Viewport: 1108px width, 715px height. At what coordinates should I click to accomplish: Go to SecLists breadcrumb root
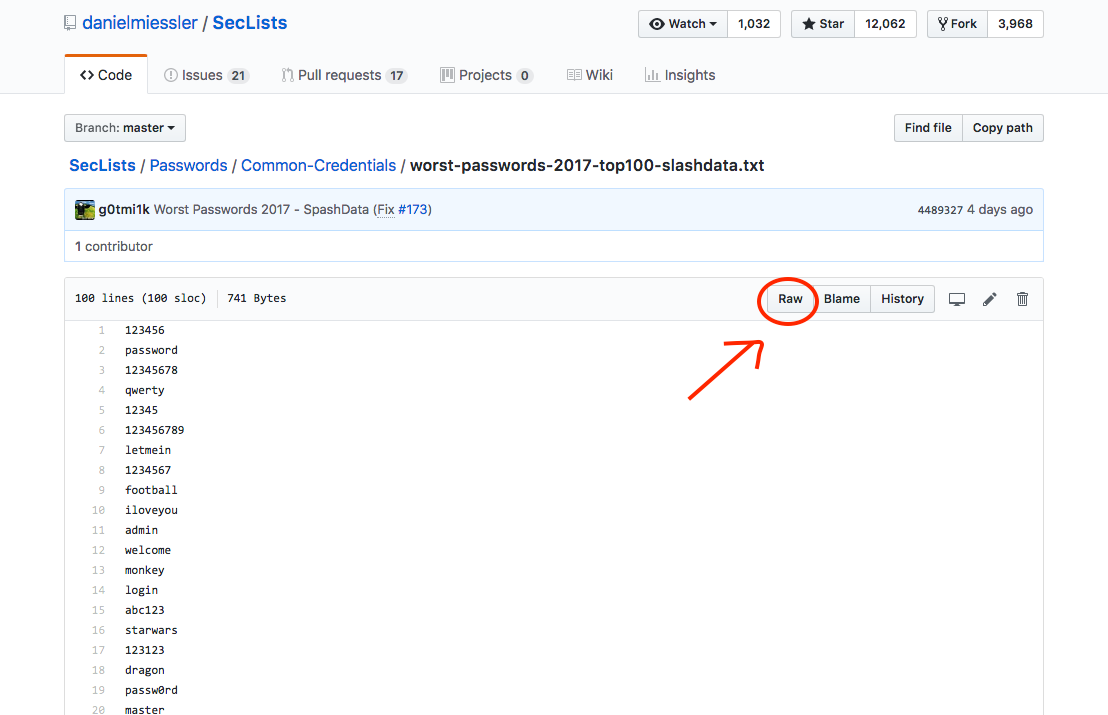tap(102, 165)
